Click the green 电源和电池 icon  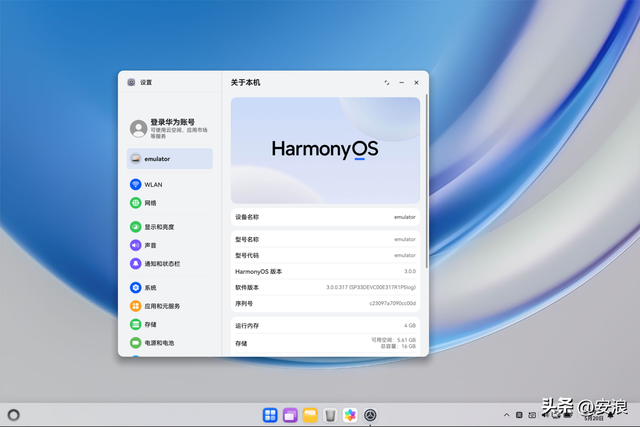136,343
